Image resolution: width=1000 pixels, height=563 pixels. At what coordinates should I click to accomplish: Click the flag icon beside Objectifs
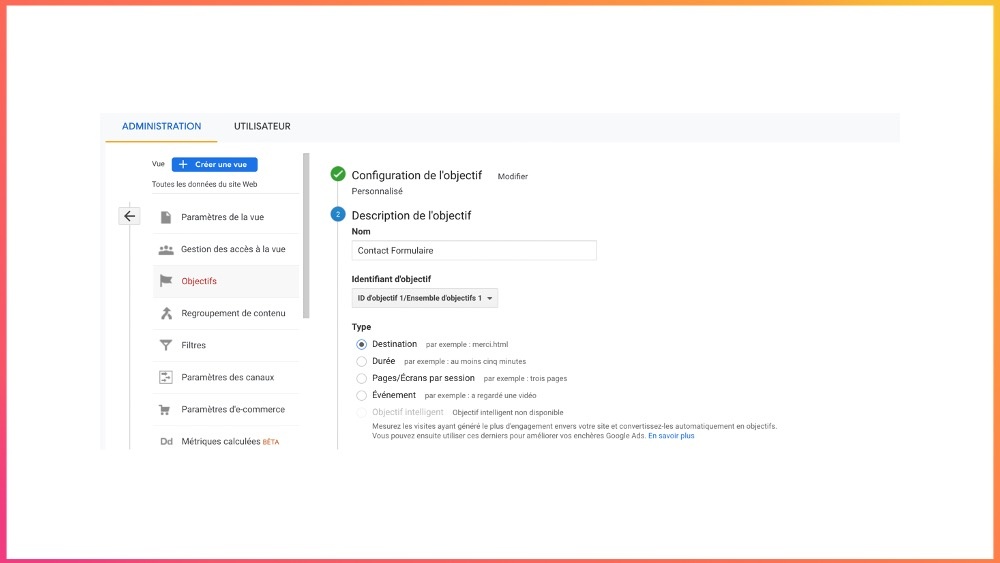click(x=166, y=281)
